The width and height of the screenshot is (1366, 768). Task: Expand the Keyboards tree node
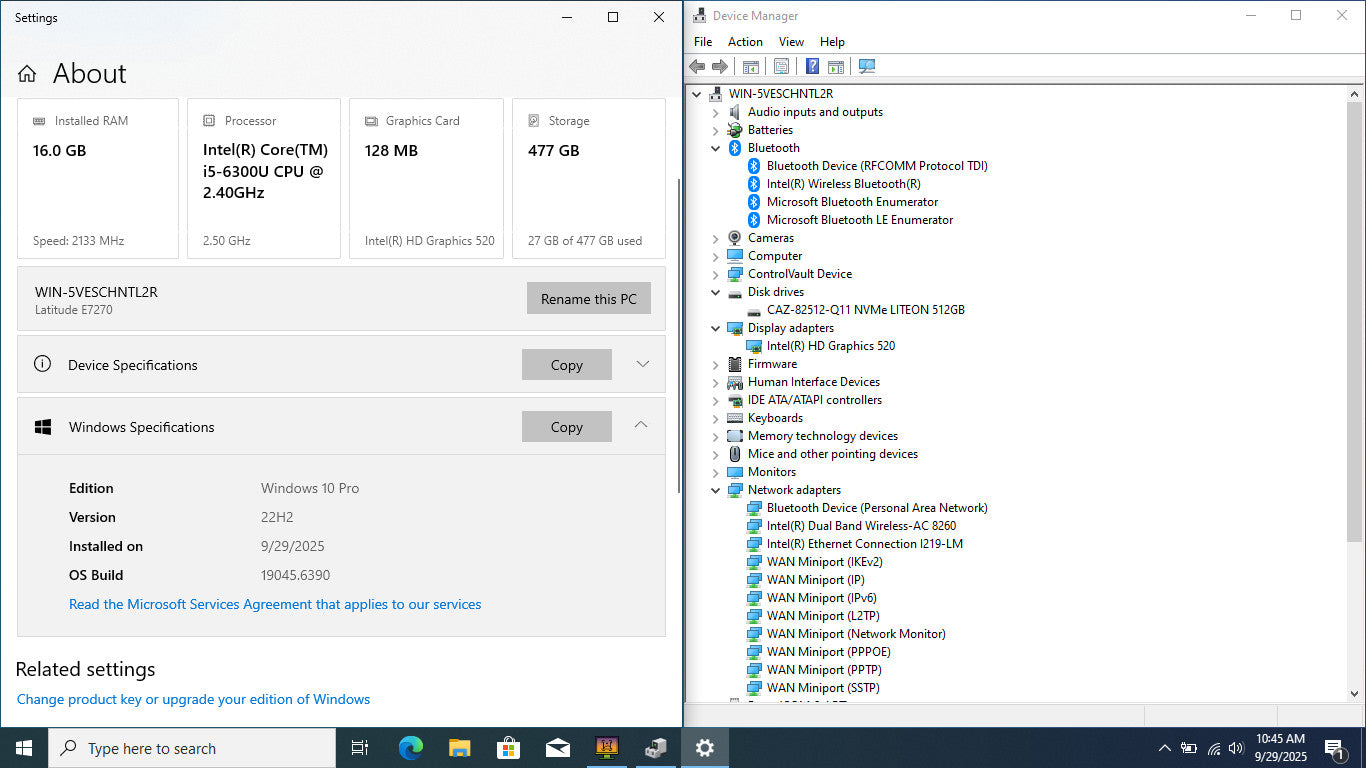715,418
